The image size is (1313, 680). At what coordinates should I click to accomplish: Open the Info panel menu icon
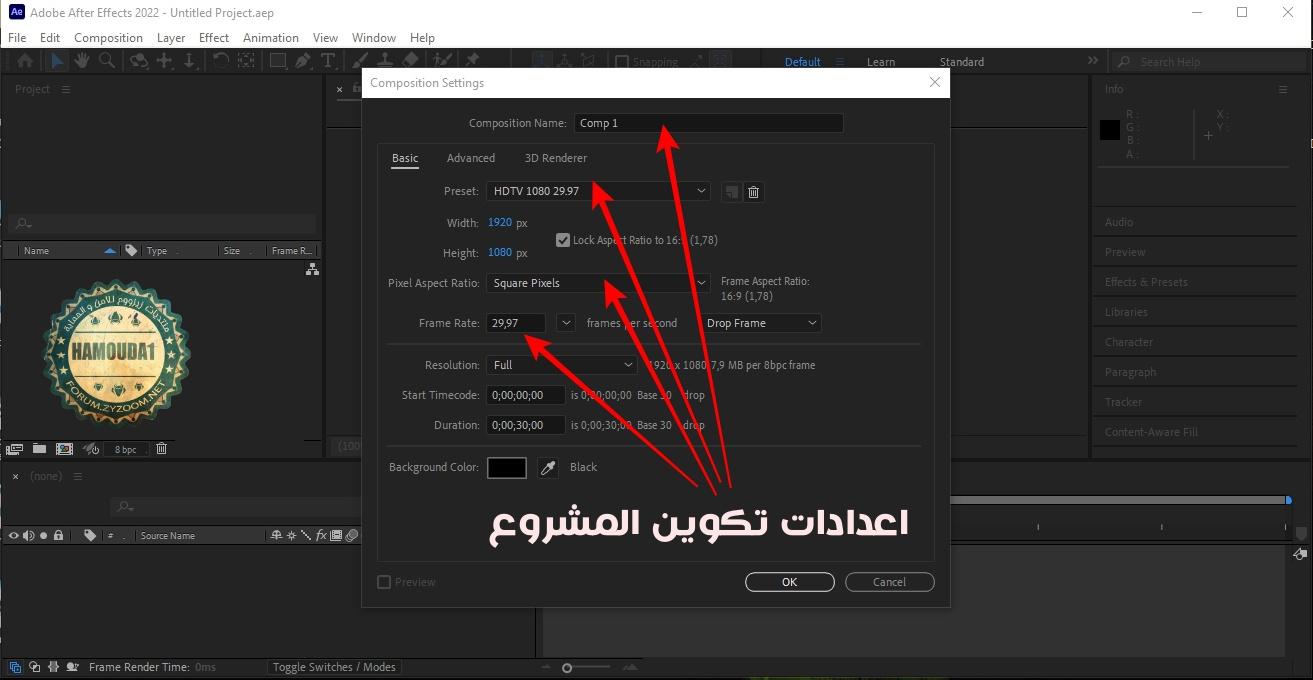coord(1283,89)
